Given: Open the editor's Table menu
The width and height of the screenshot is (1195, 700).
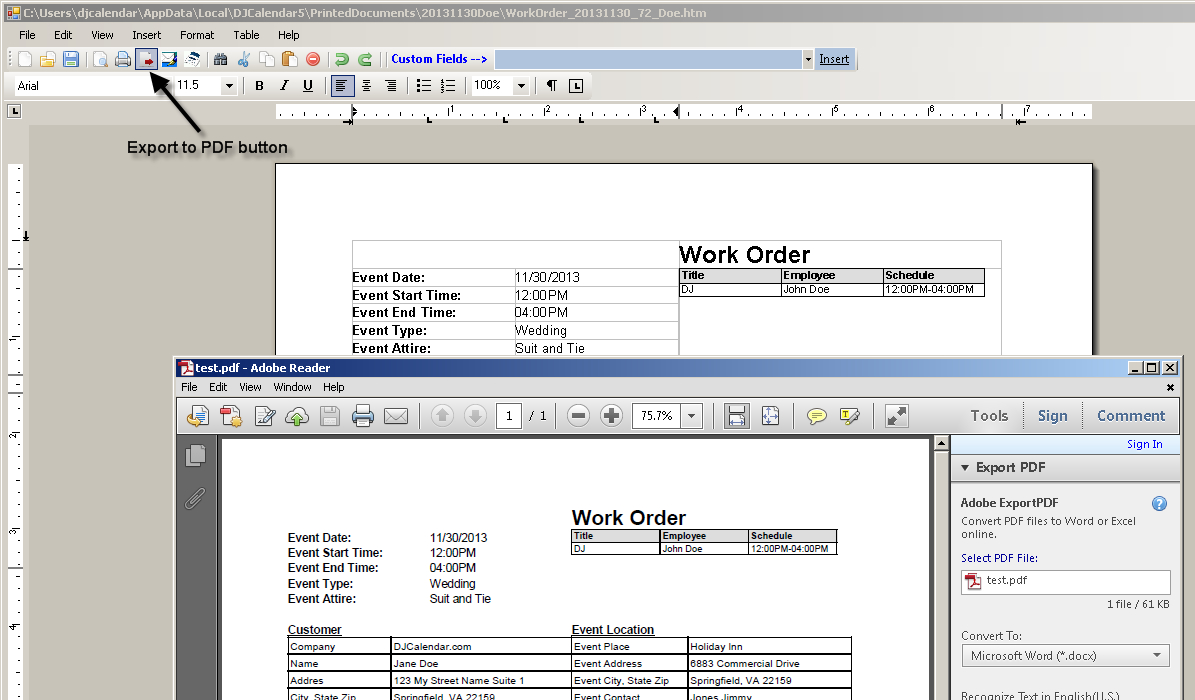Looking at the screenshot, I should tap(246, 35).
